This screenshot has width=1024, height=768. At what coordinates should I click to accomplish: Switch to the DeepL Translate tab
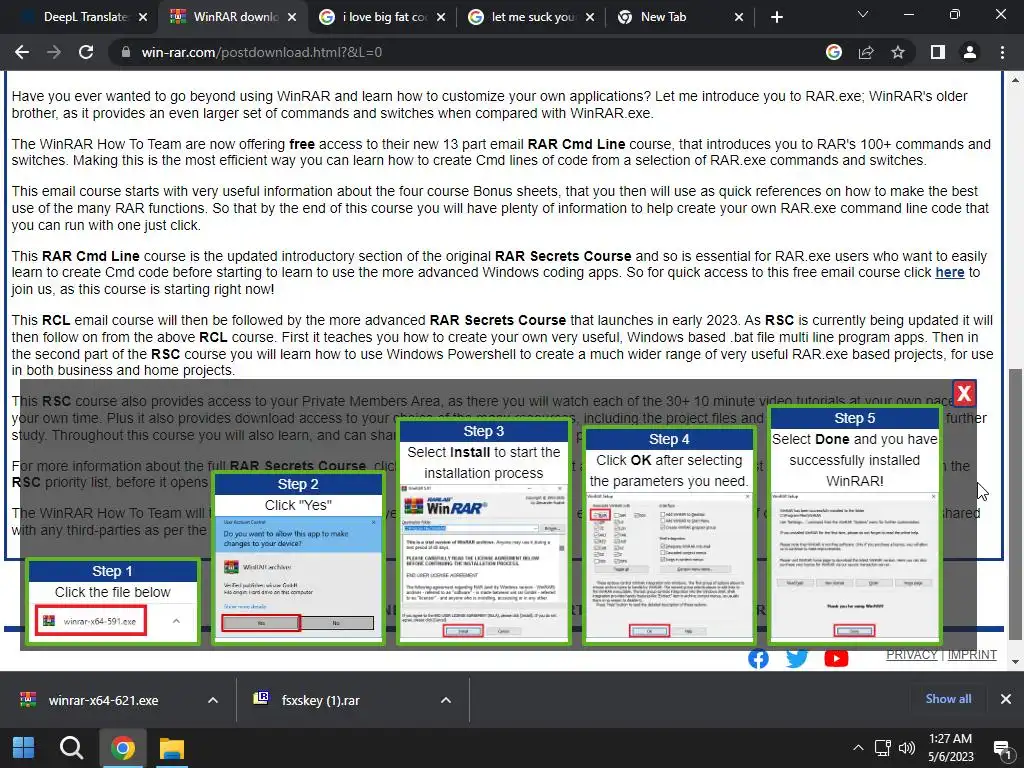[77, 17]
